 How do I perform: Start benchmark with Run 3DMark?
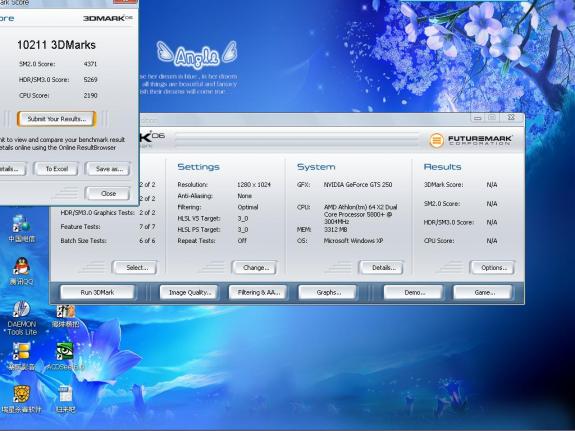tap(98, 292)
